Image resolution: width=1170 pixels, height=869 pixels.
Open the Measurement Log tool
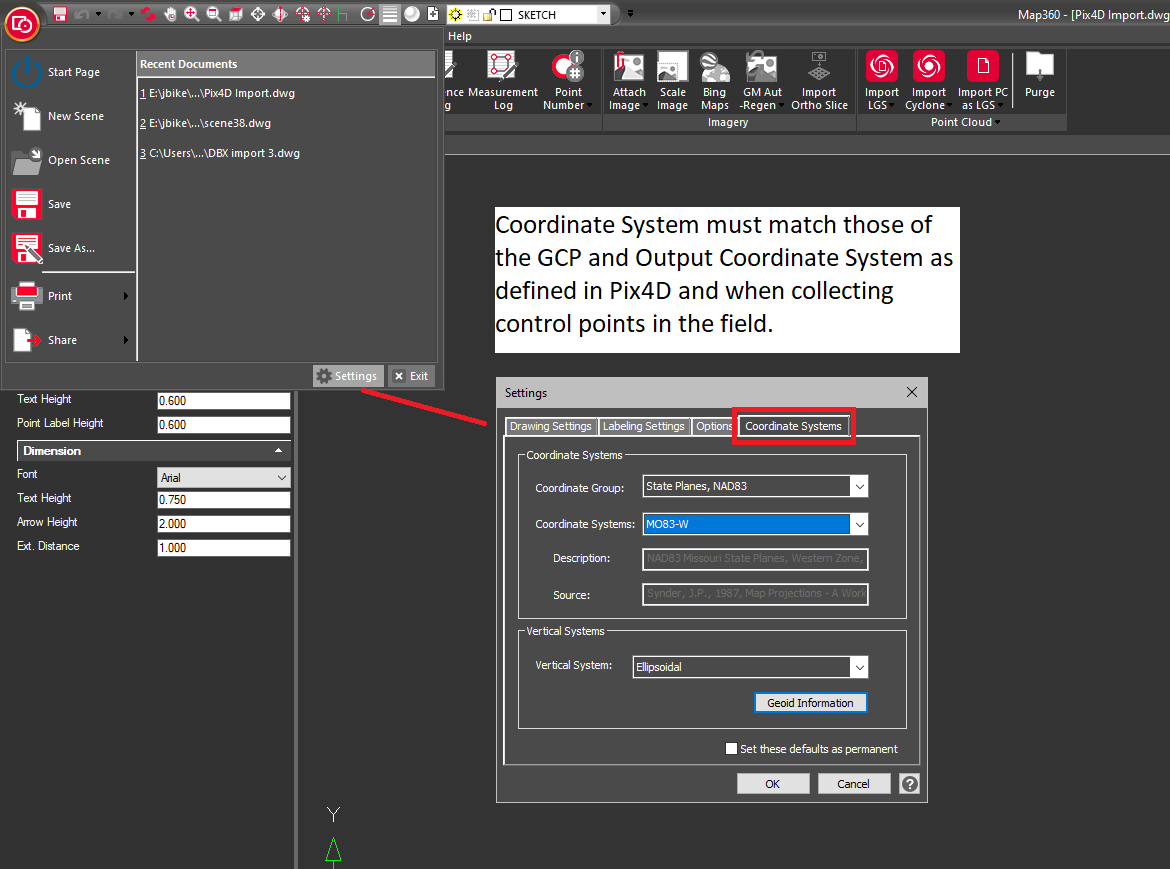click(x=502, y=80)
